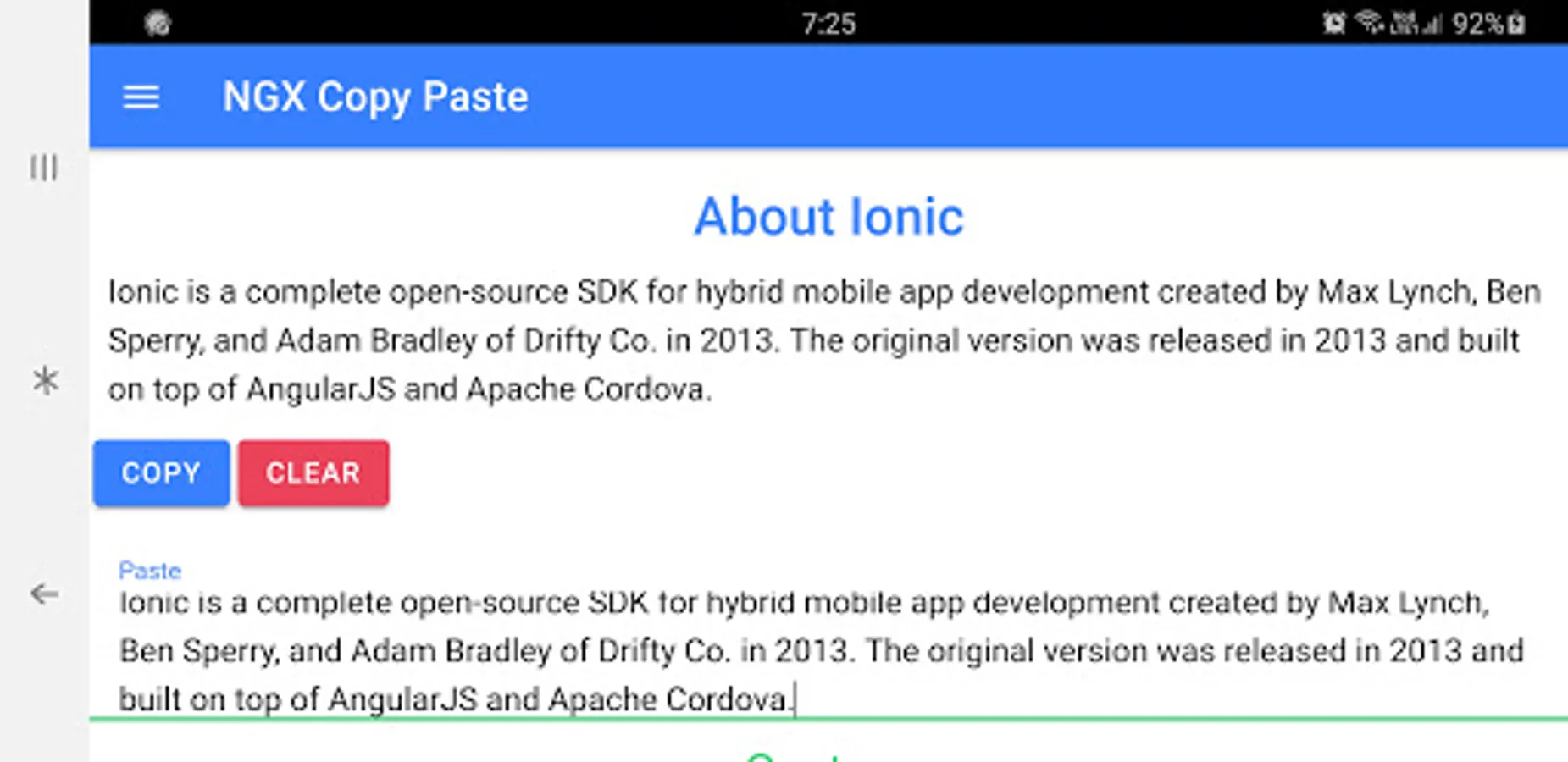
Task: Tap the recent apps navigation button
Action: [x=44, y=168]
